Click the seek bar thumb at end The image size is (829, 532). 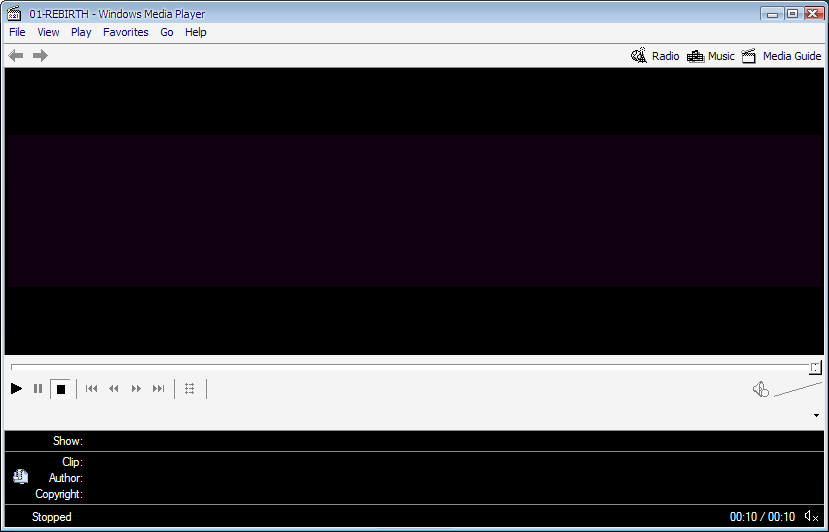(x=815, y=368)
